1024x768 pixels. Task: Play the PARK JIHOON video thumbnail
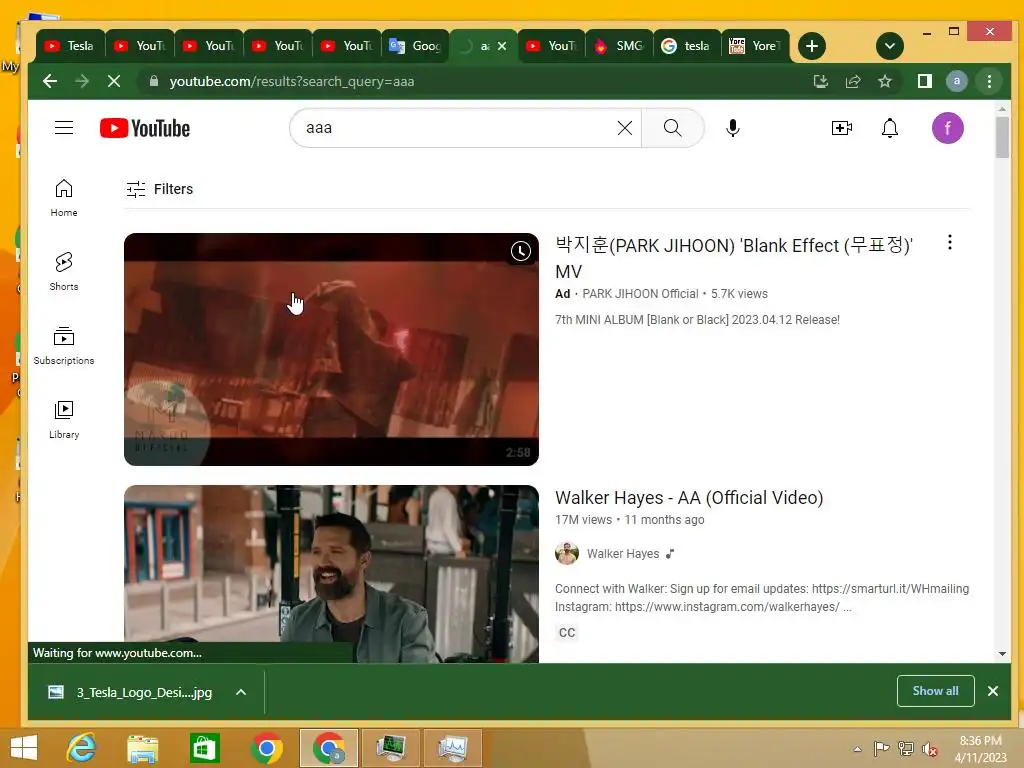(331, 349)
